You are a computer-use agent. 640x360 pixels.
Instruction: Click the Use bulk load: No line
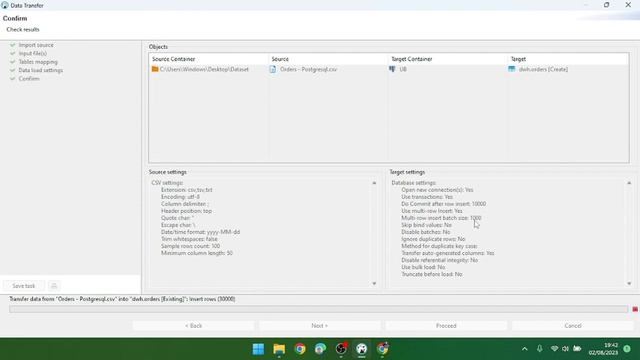(x=423, y=267)
